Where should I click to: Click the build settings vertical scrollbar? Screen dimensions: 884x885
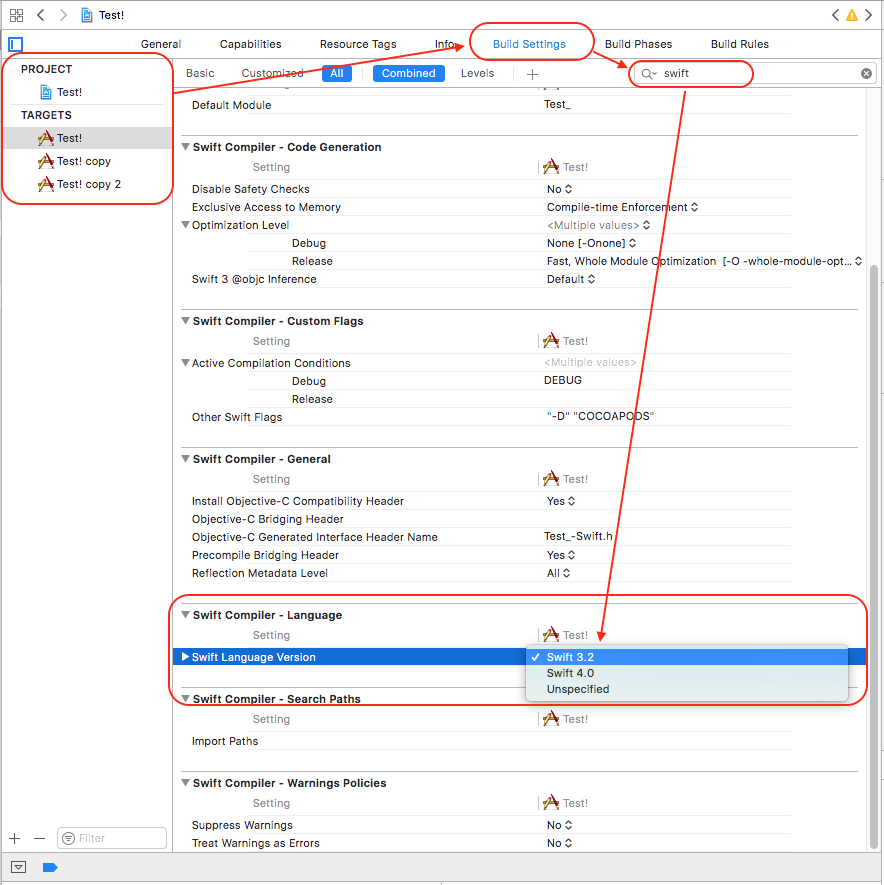click(874, 556)
